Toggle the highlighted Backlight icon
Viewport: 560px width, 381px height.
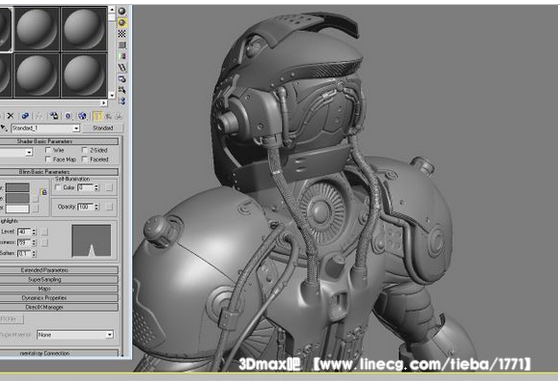point(122,22)
